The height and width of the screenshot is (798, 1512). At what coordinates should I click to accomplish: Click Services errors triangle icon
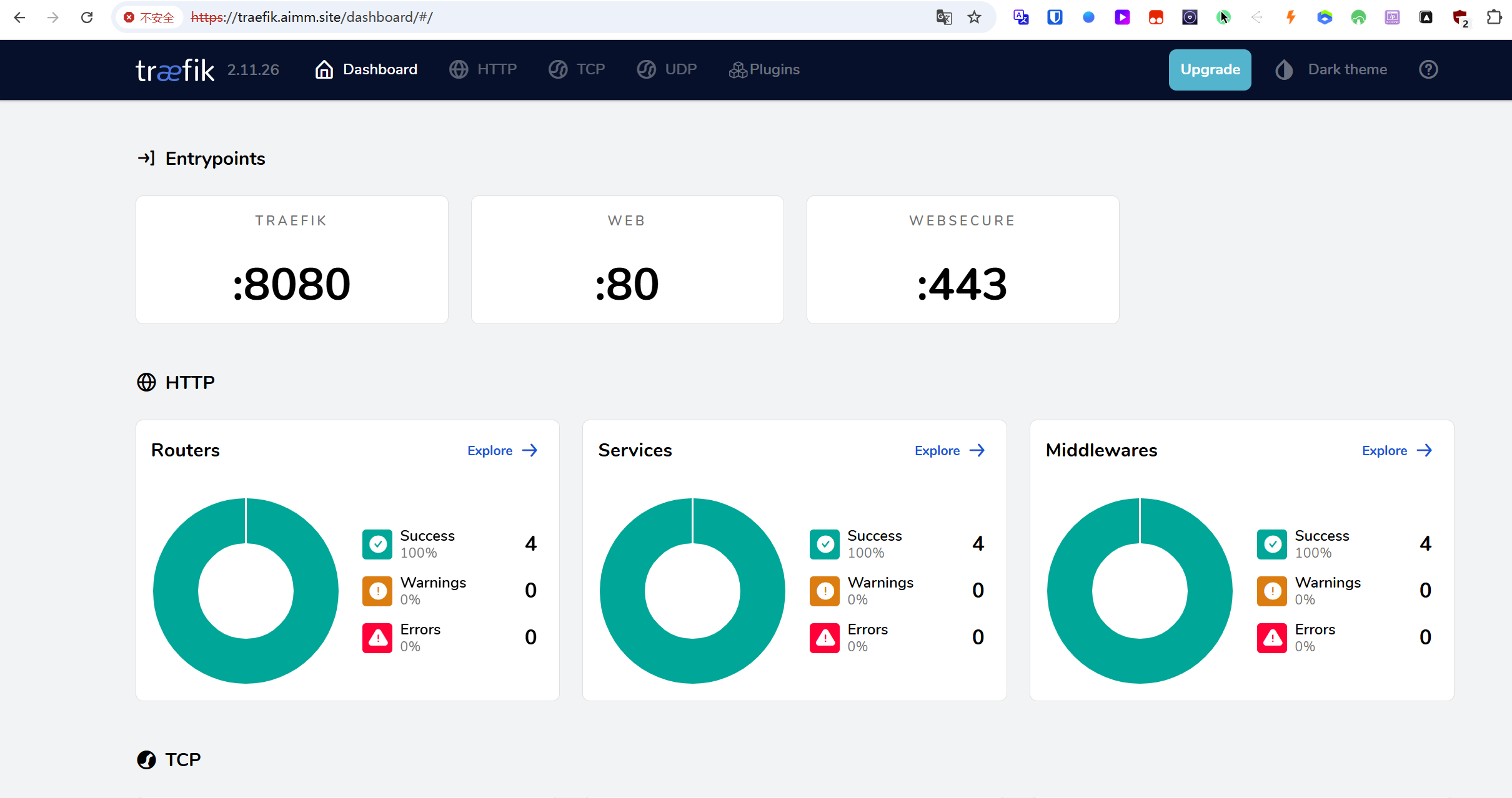point(825,638)
